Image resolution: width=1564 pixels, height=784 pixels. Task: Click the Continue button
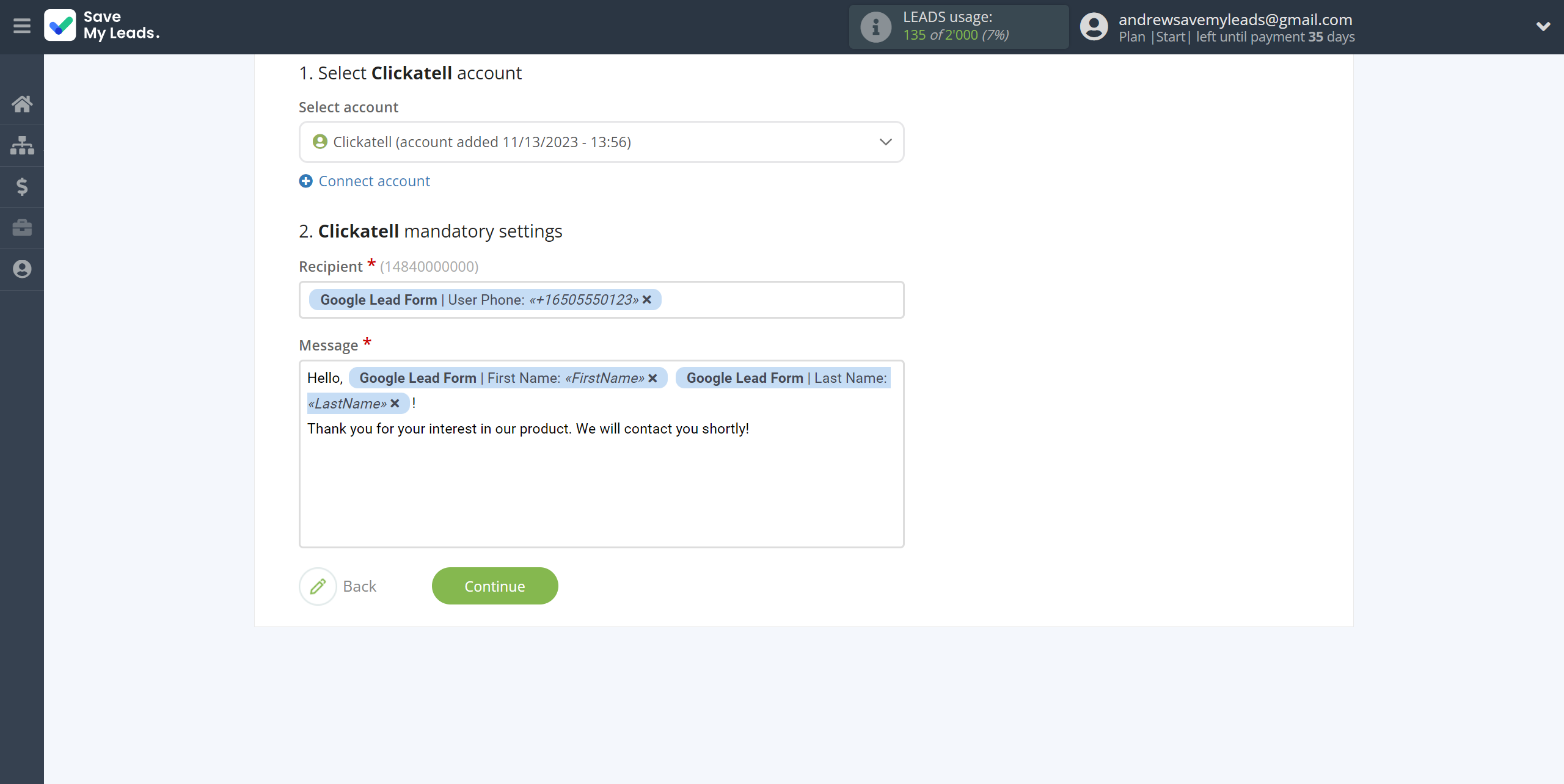pos(495,586)
